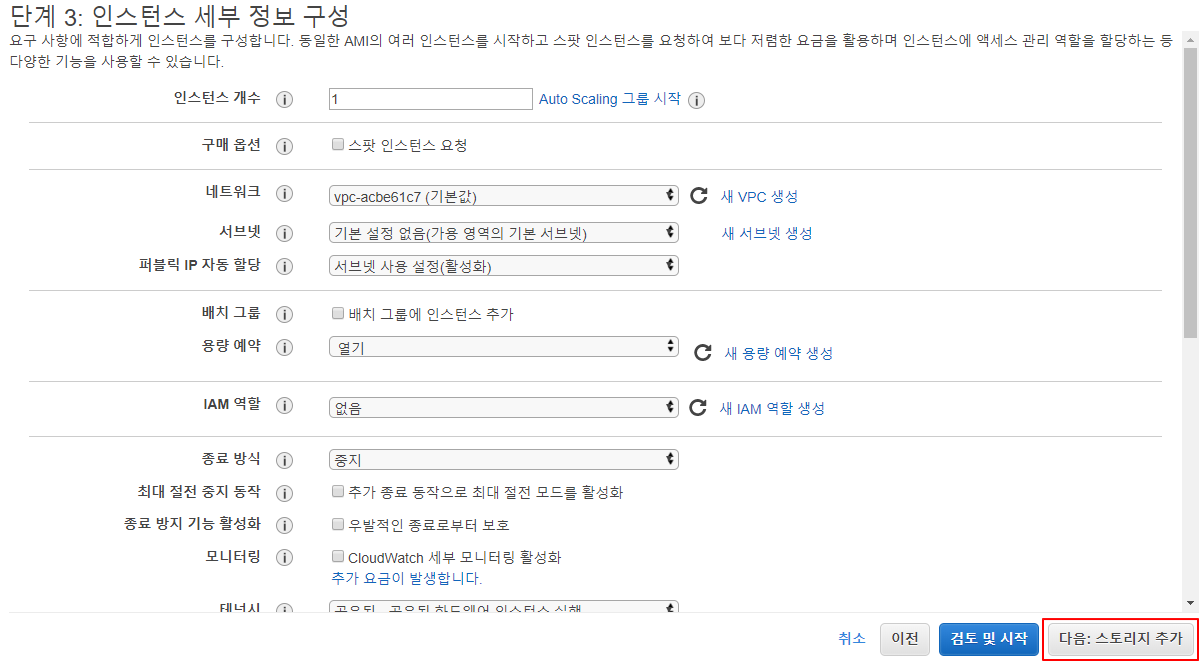Click info icon beside 구매 옵션 label
This screenshot has height=667, width=1203.
(284, 147)
